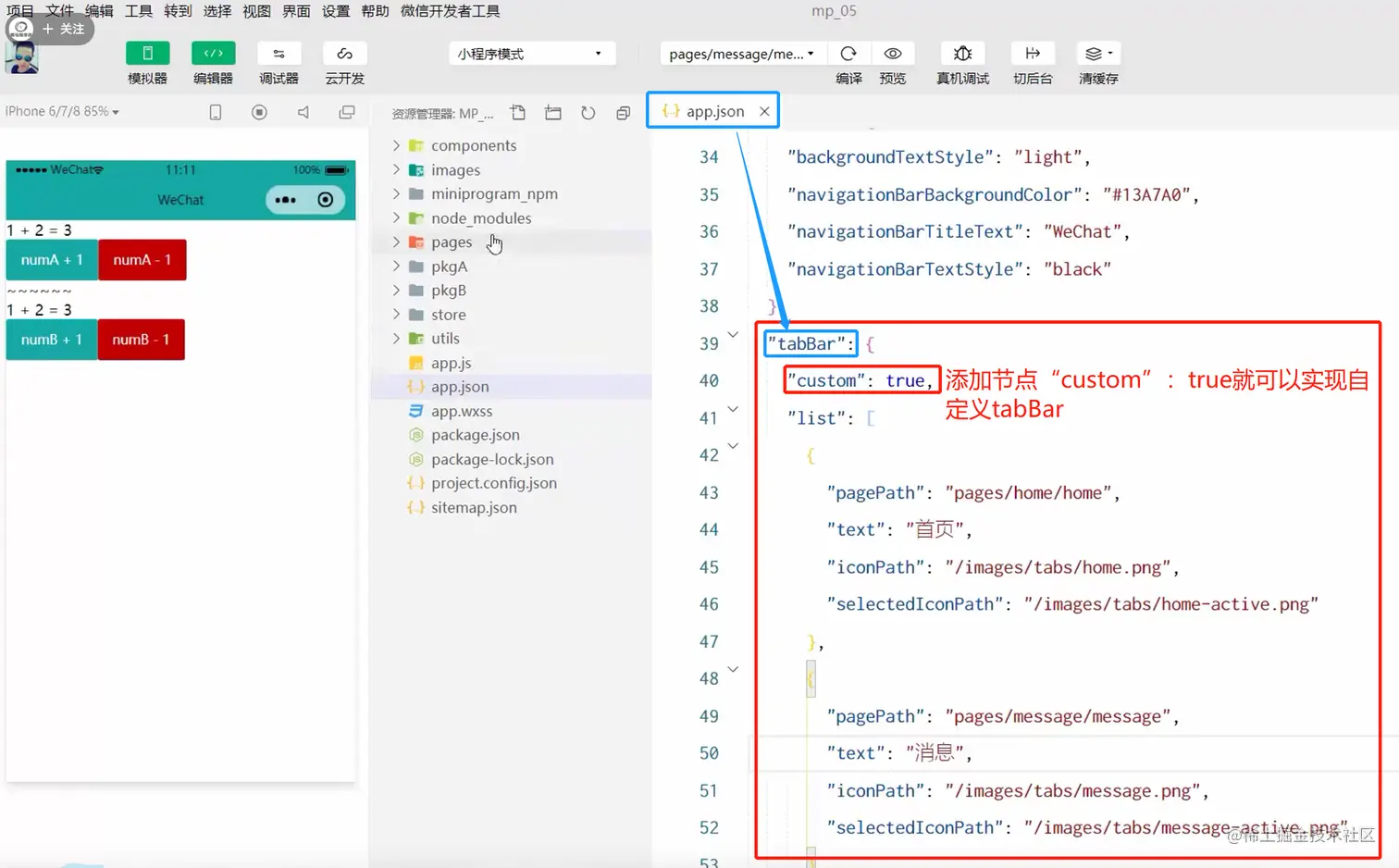The width and height of the screenshot is (1399, 868).
Task: Detach the simulator into separate window
Action: [x=347, y=112]
